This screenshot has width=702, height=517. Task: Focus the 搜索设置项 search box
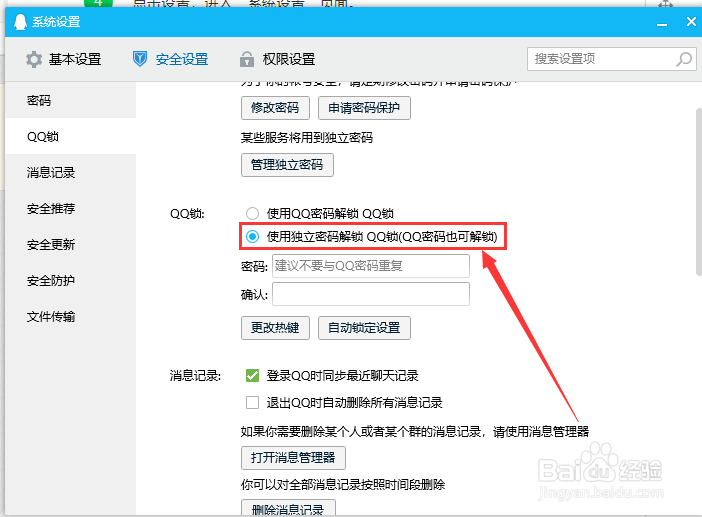[612, 59]
